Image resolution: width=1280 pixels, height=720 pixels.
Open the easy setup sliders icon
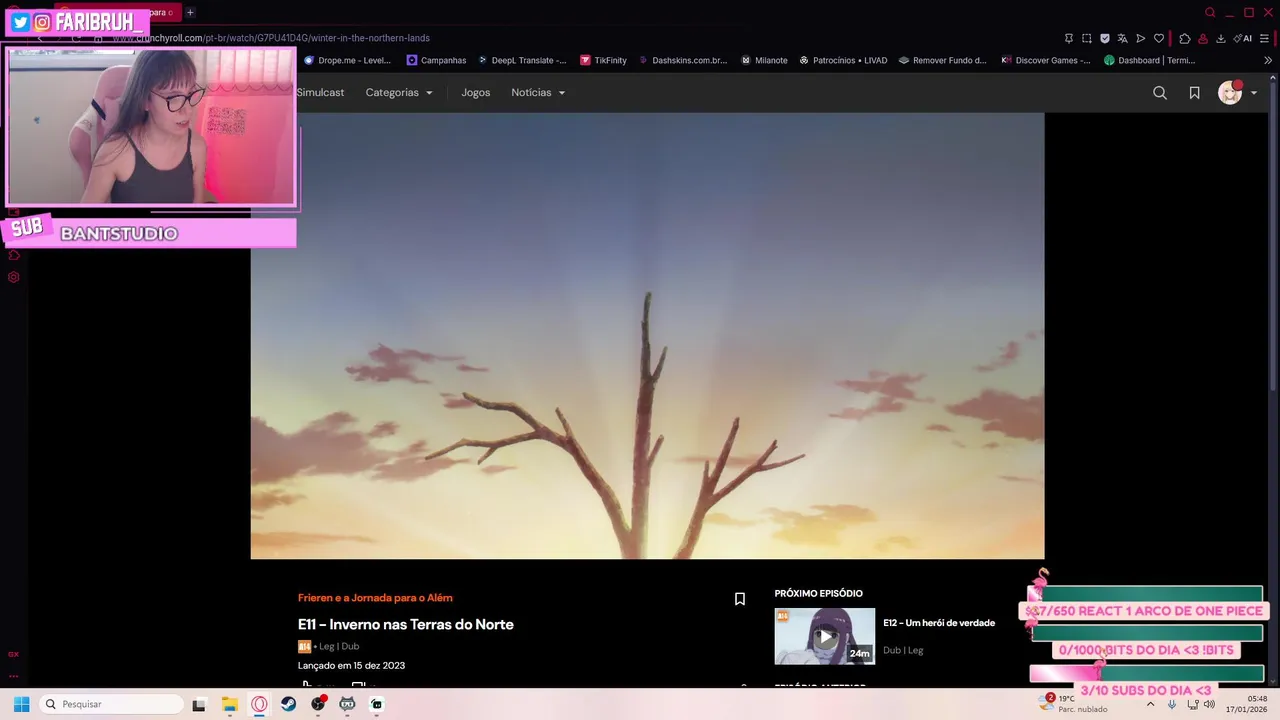pos(1265,38)
